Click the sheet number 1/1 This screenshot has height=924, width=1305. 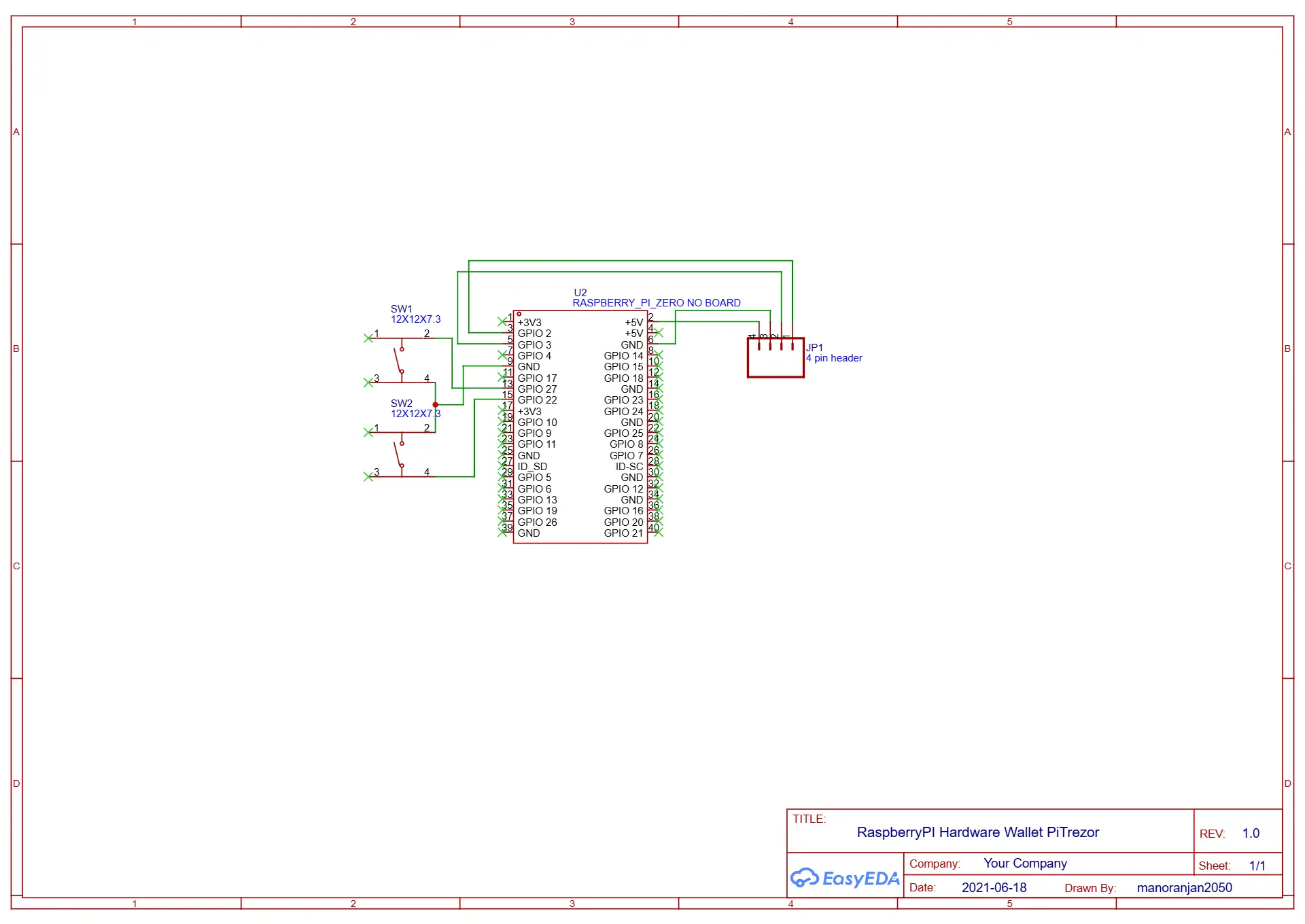click(1257, 866)
